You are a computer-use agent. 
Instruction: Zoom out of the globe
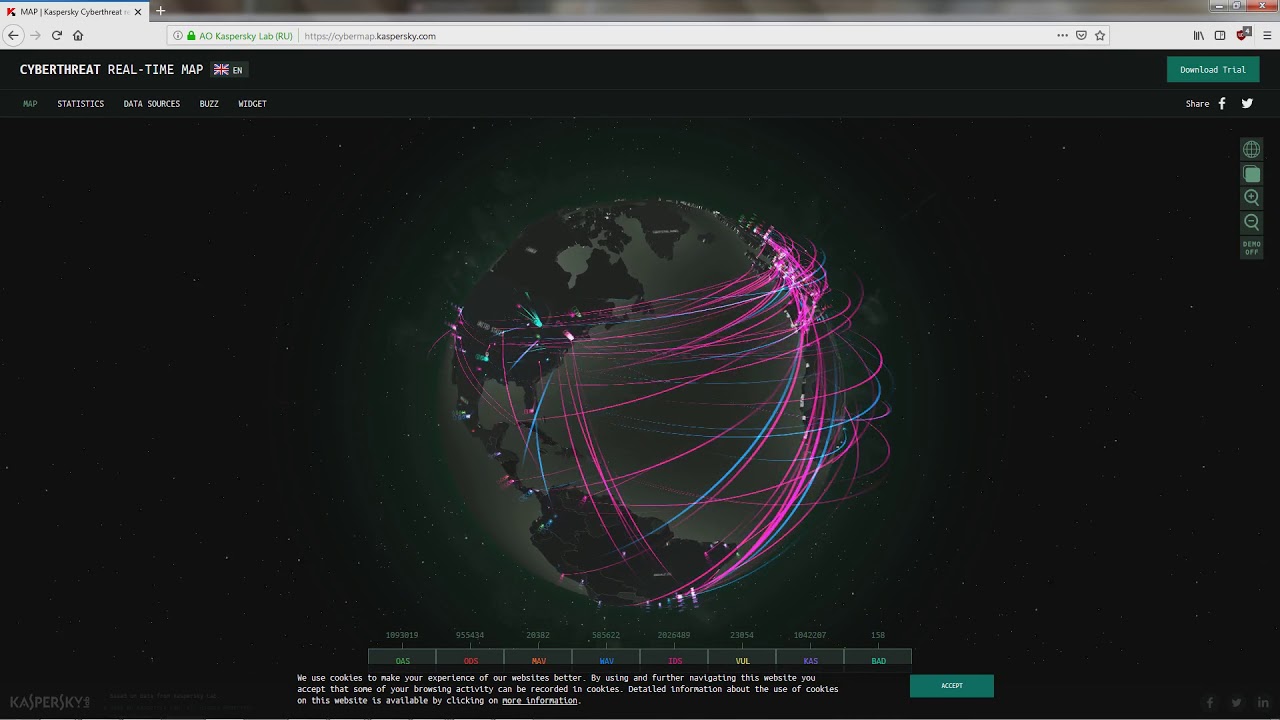point(1251,222)
